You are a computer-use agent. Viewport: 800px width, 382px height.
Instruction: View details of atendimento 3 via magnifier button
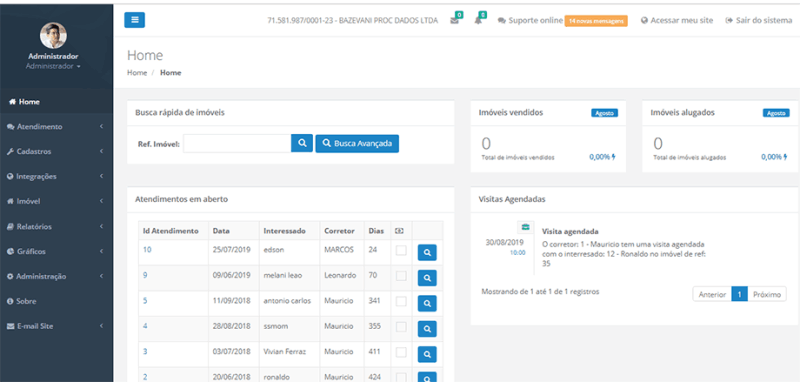click(x=427, y=354)
